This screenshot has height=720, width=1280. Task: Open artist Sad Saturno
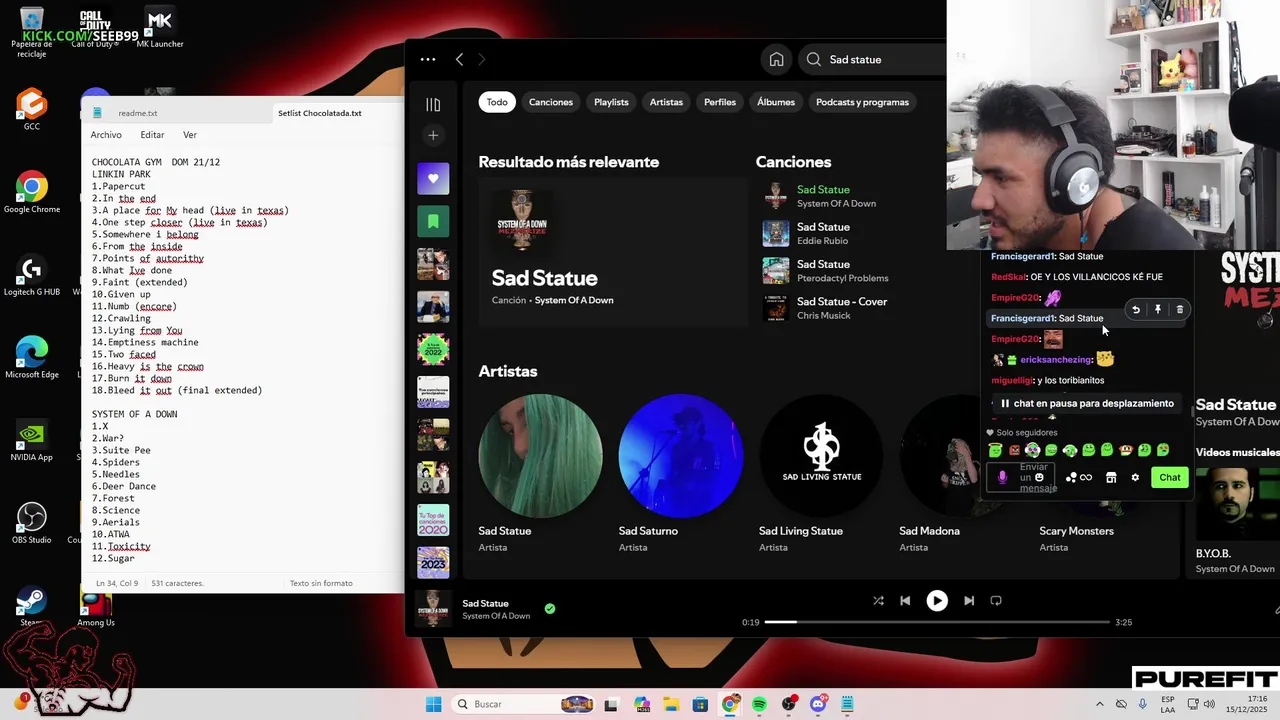(x=681, y=456)
